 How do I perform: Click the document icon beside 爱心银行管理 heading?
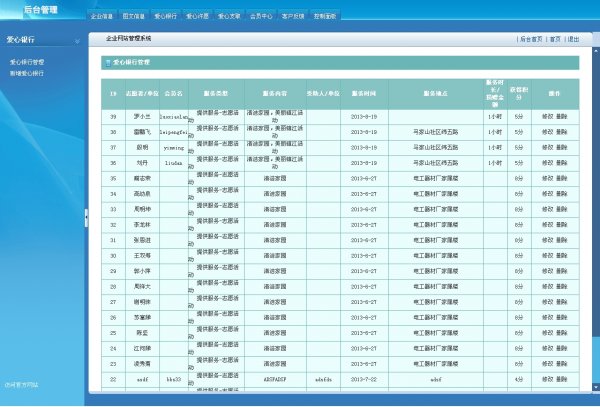click(x=108, y=63)
